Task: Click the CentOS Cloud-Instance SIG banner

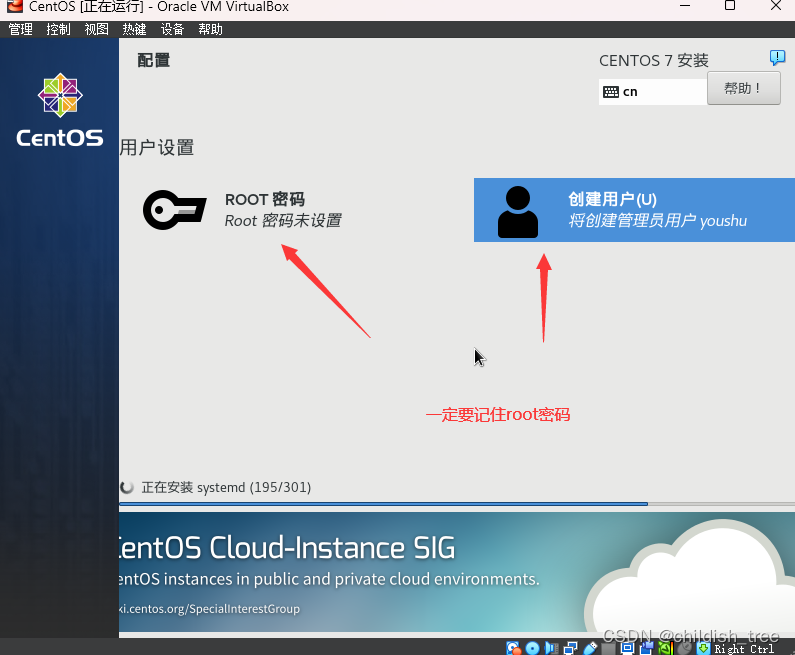Action: (457, 572)
